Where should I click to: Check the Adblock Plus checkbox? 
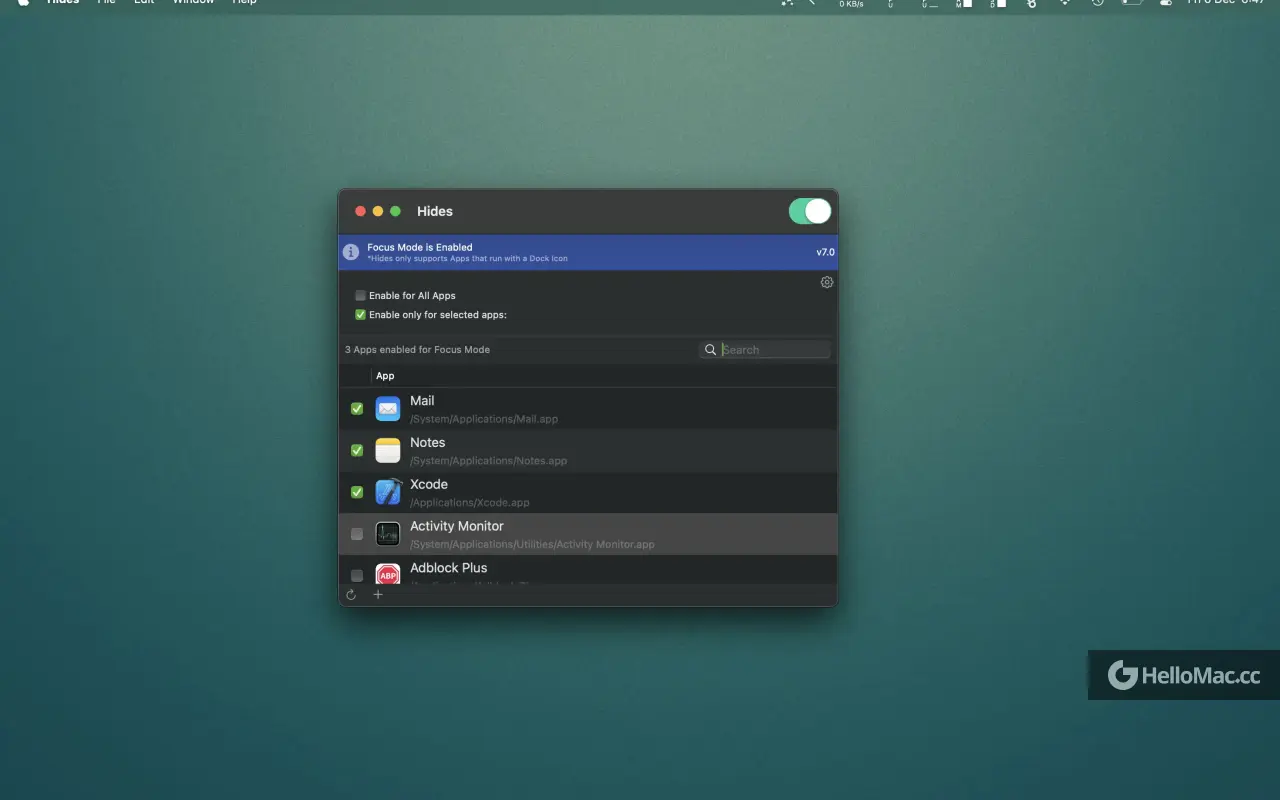point(357,575)
